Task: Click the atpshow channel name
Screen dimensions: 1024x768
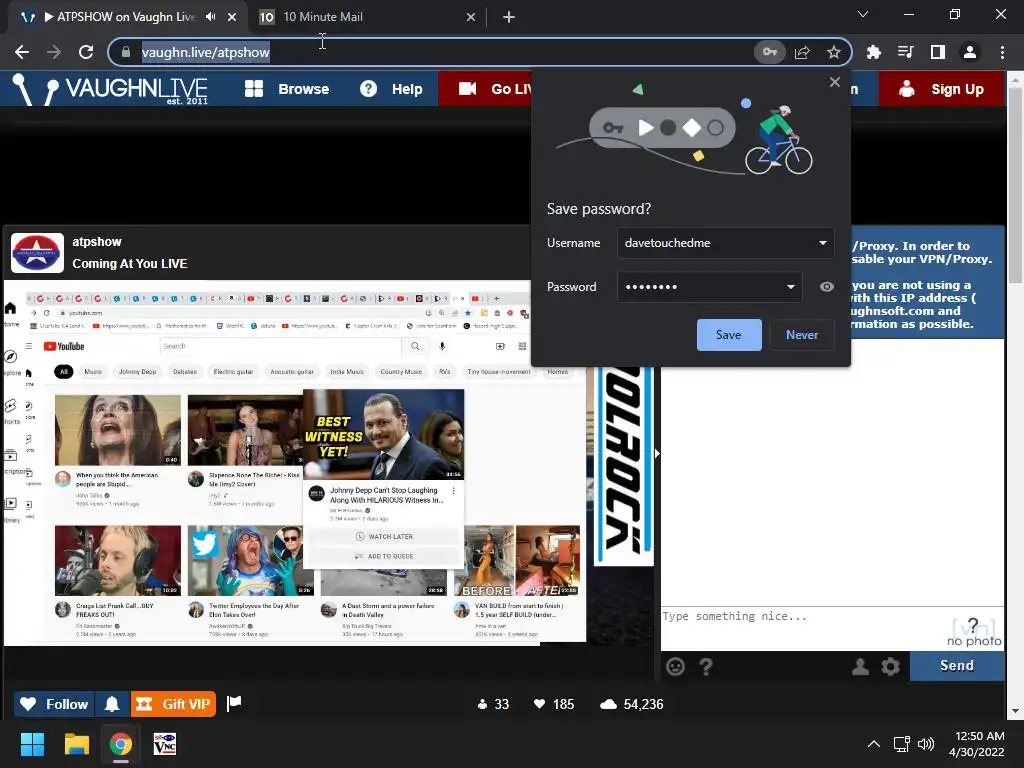Action: click(x=97, y=242)
